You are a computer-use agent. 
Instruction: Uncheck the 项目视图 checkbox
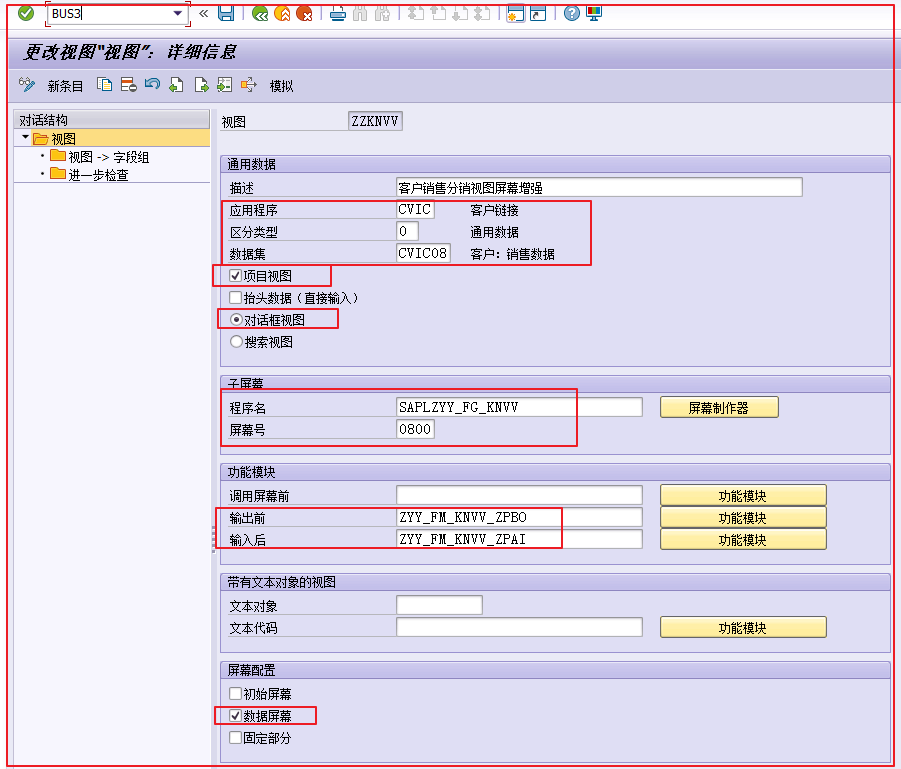click(236, 277)
